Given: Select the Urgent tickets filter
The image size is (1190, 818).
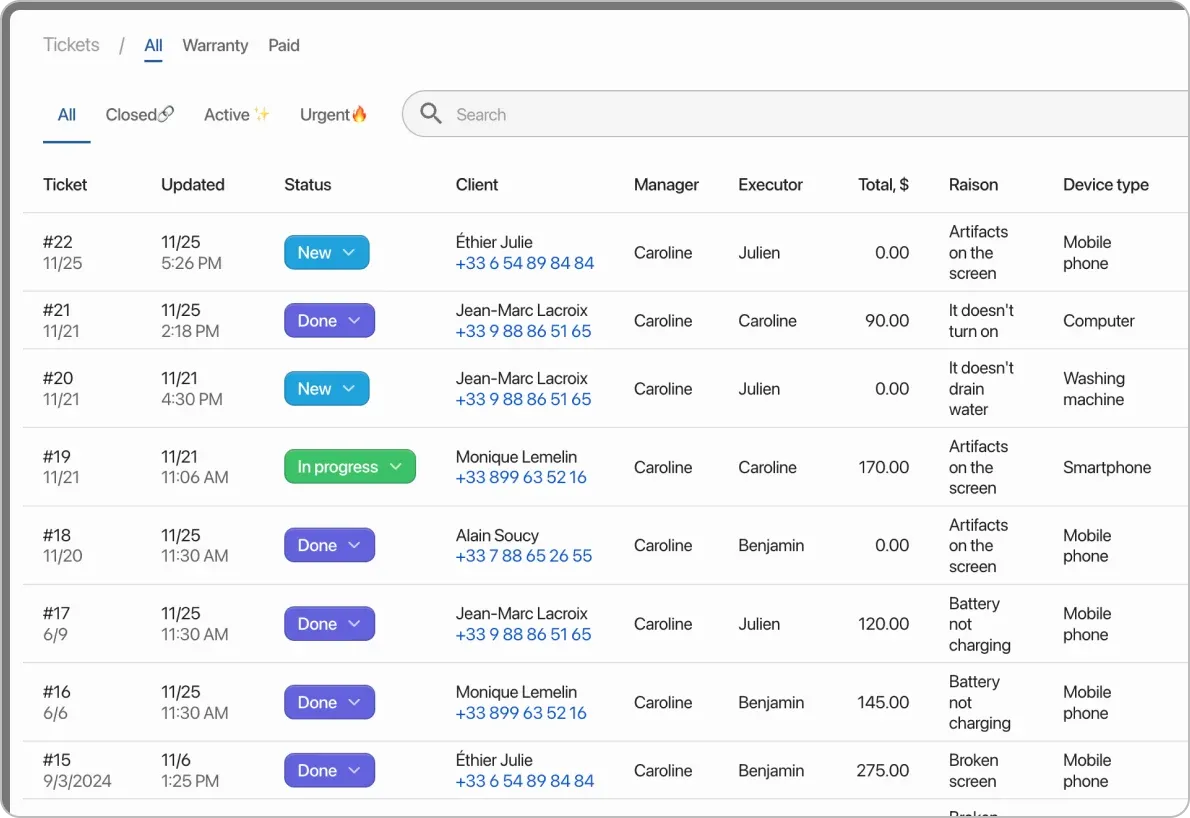Looking at the screenshot, I should click(323, 114).
